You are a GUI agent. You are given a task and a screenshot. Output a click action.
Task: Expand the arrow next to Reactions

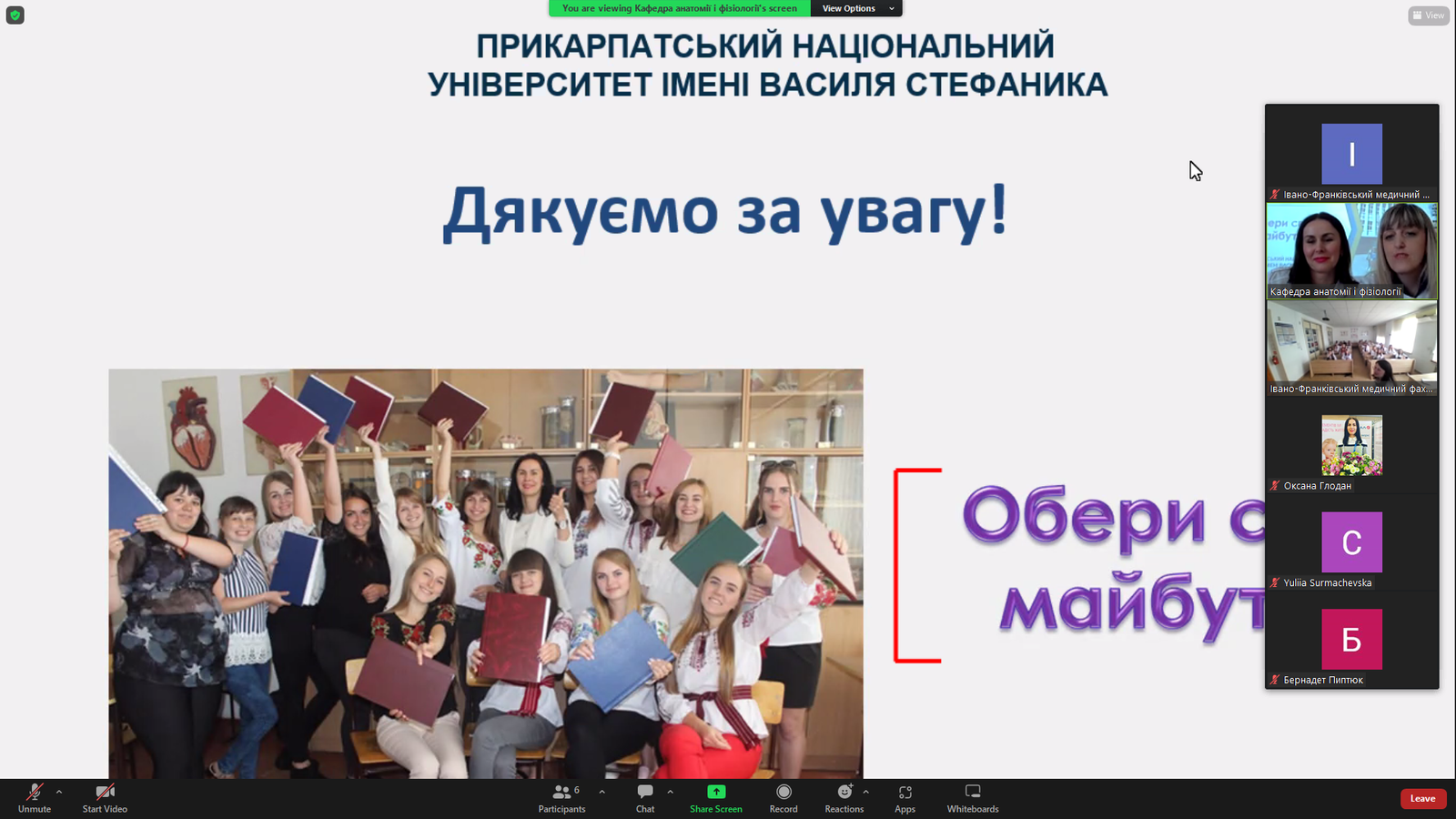point(865,792)
